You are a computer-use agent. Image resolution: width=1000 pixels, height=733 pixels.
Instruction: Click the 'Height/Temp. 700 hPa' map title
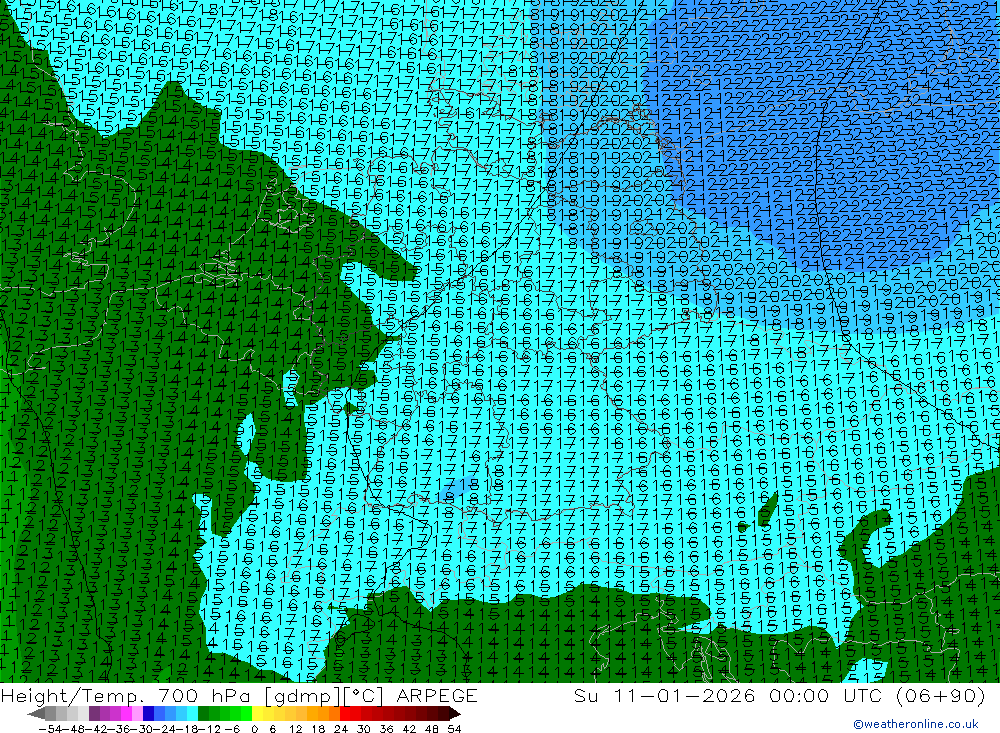(x=126, y=696)
